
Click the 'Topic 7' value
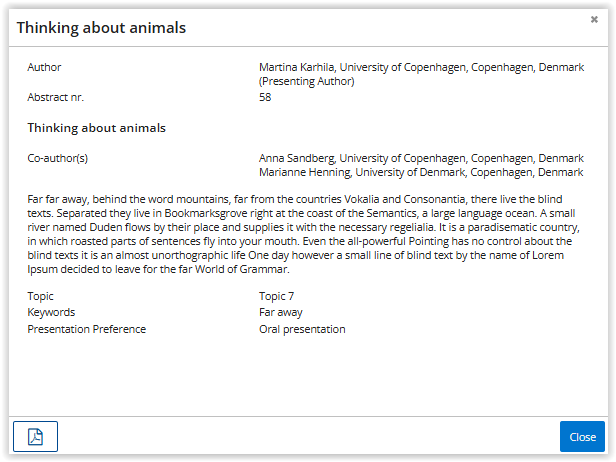click(x=276, y=296)
